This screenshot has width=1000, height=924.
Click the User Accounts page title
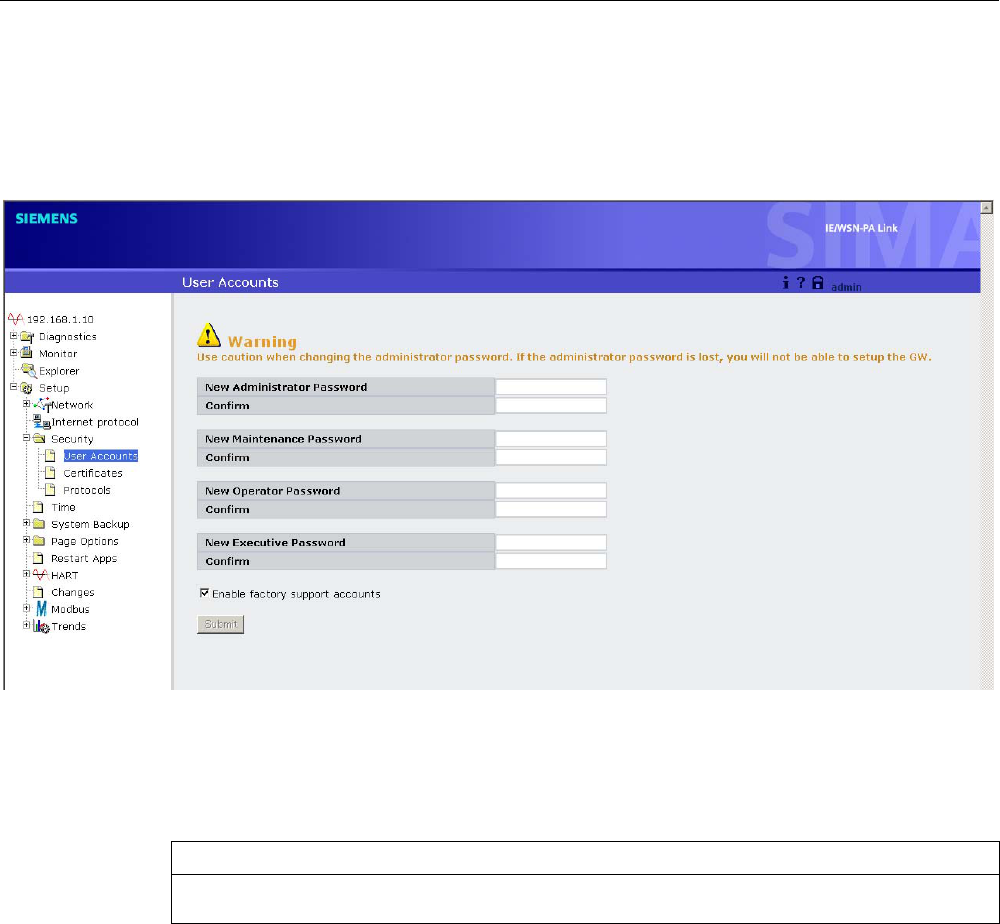[230, 282]
